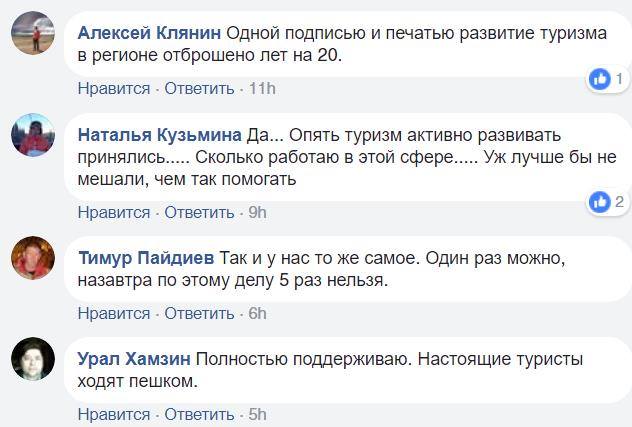The width and height of the screenshot is (632, 427).
Task: Click the like reaction icon on Наталья Кузьмина's comment
Action: [600, 202]
